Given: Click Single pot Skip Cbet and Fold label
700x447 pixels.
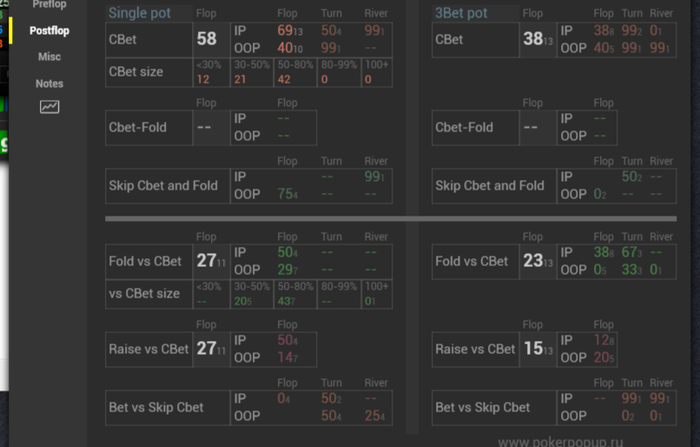Looking at the screenshot, I should tap(163, 186).
